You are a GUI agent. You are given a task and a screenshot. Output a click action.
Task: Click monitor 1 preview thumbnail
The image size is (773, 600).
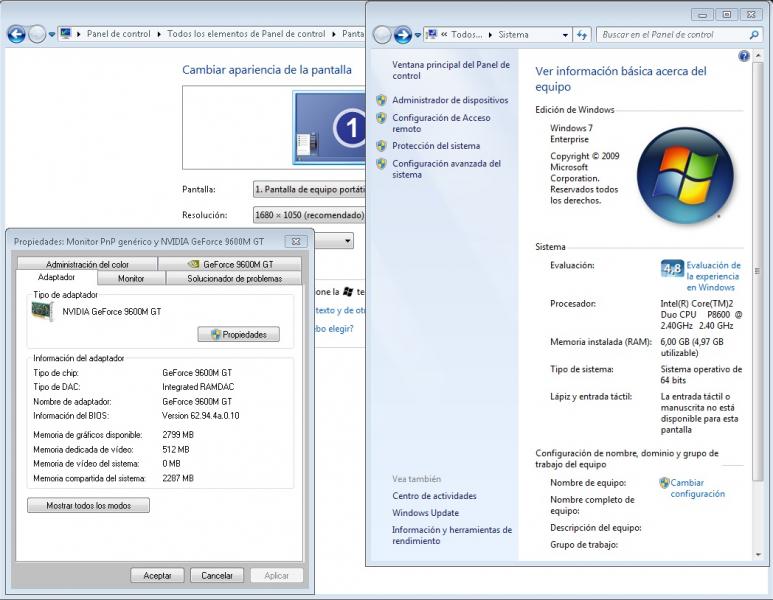(x=329, y=128)
